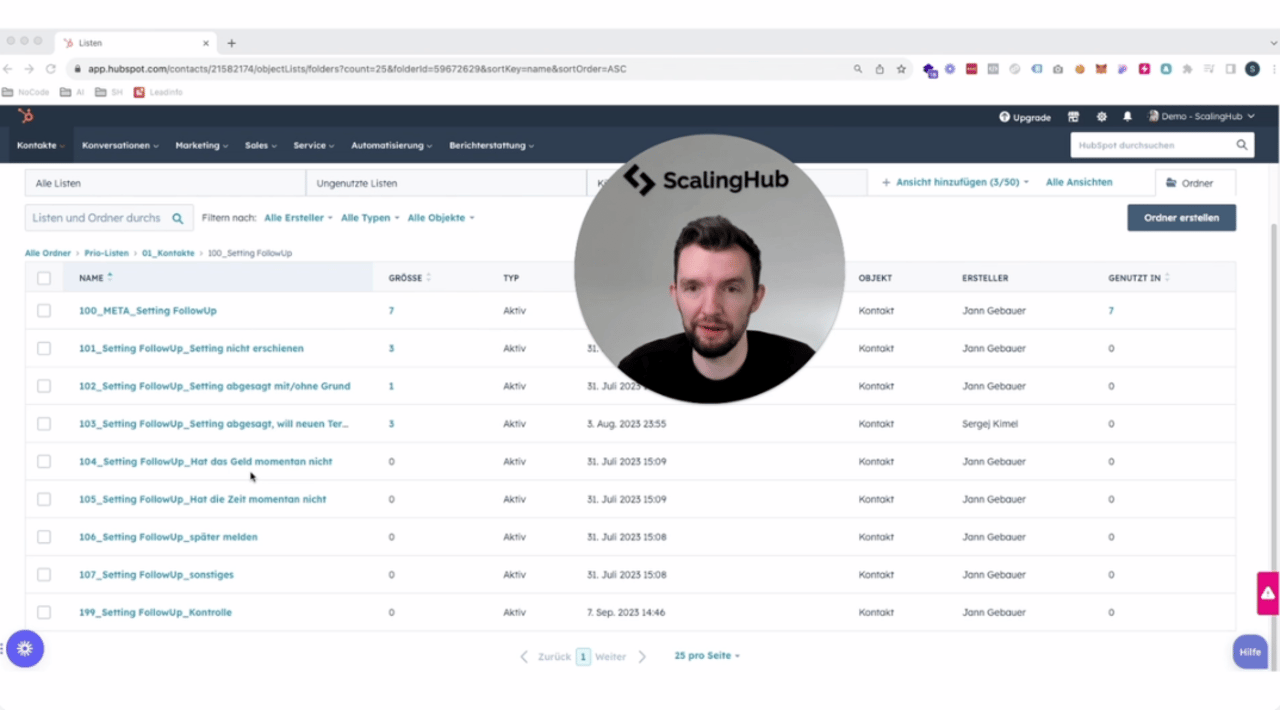Screen dimensions: 1280x710
Task: Open the Konversationen menu
Action: tap(120, 145)
